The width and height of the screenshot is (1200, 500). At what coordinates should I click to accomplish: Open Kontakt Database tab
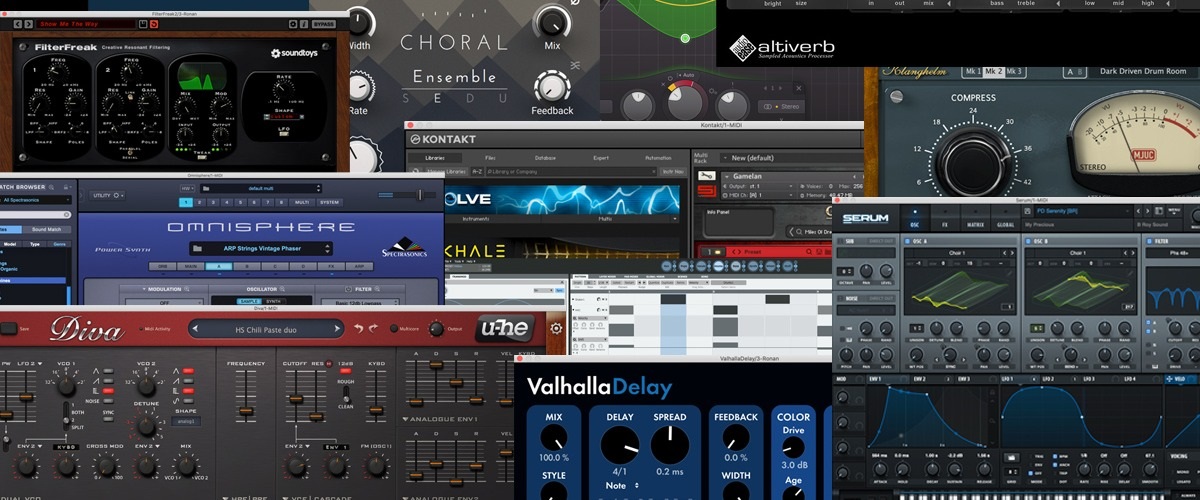click(545, 158)
